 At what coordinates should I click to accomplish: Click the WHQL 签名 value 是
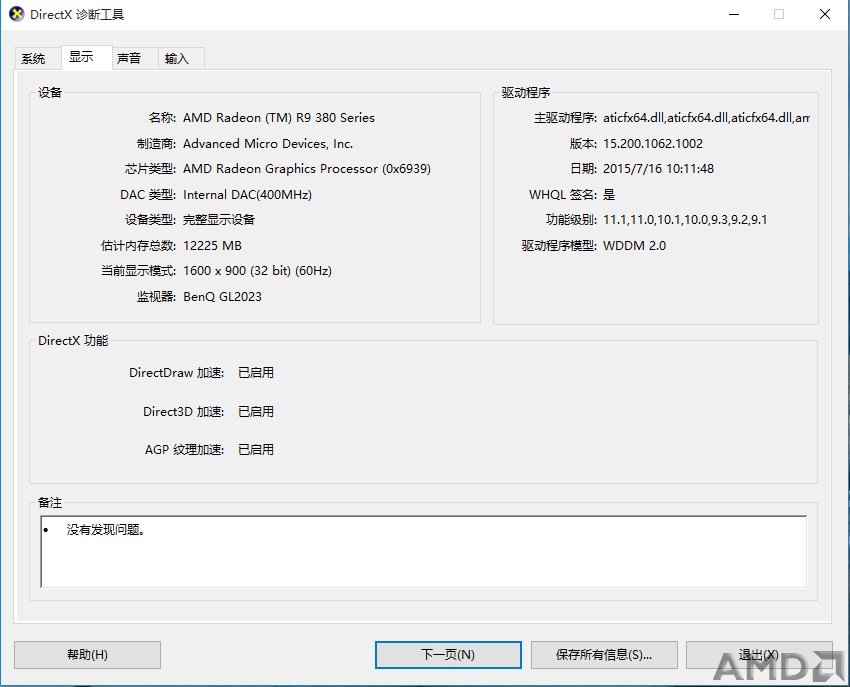tap(609, 195)
